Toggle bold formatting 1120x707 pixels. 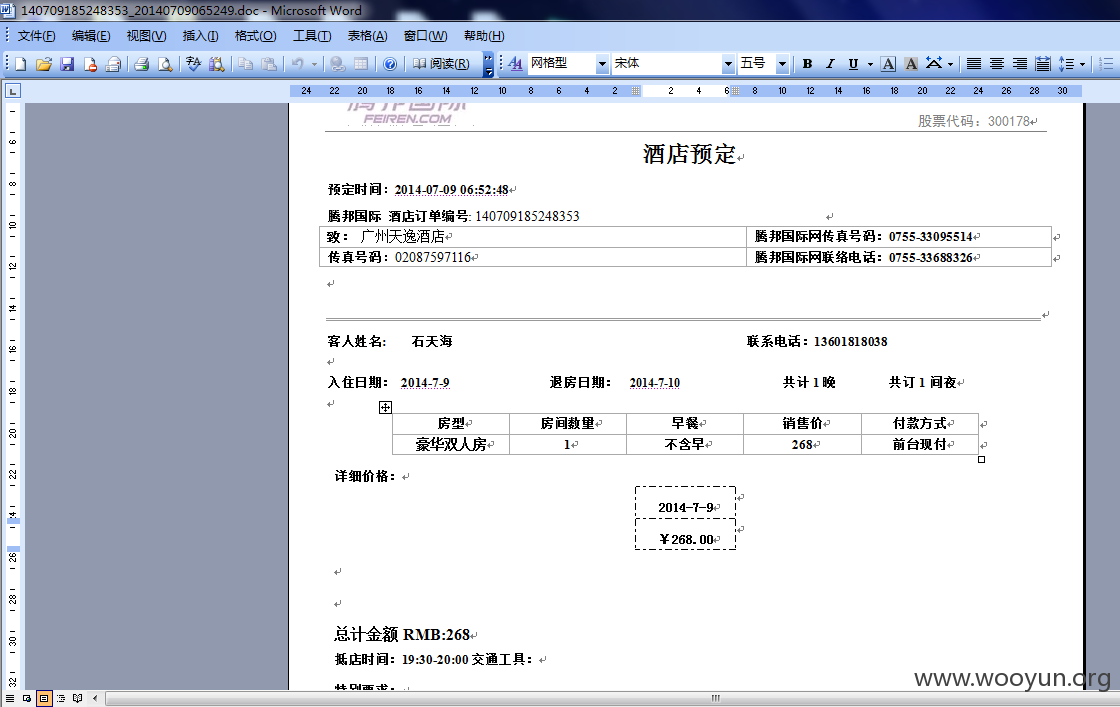click(807, 64)
